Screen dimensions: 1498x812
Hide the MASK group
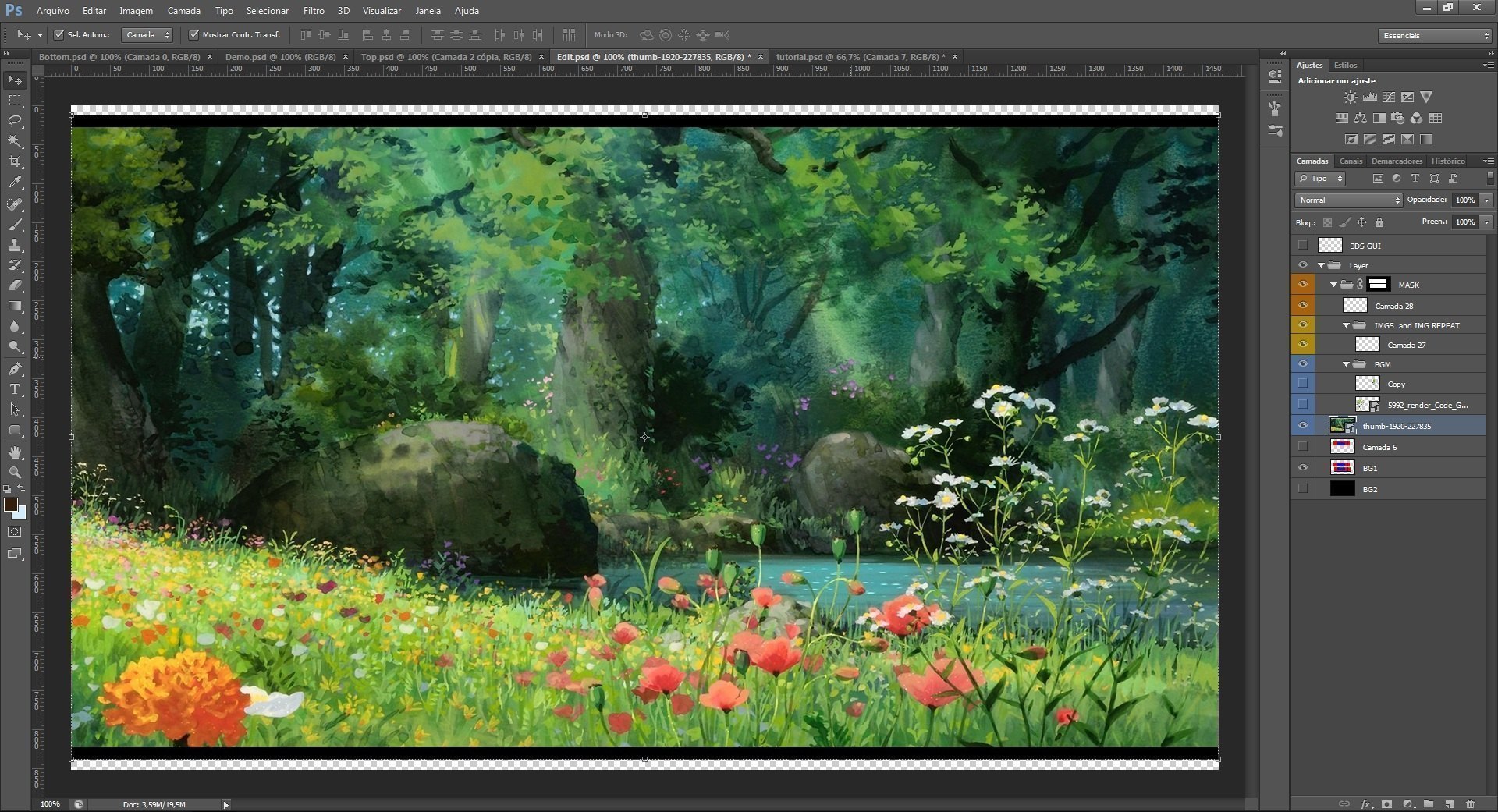click(1303, 285)
